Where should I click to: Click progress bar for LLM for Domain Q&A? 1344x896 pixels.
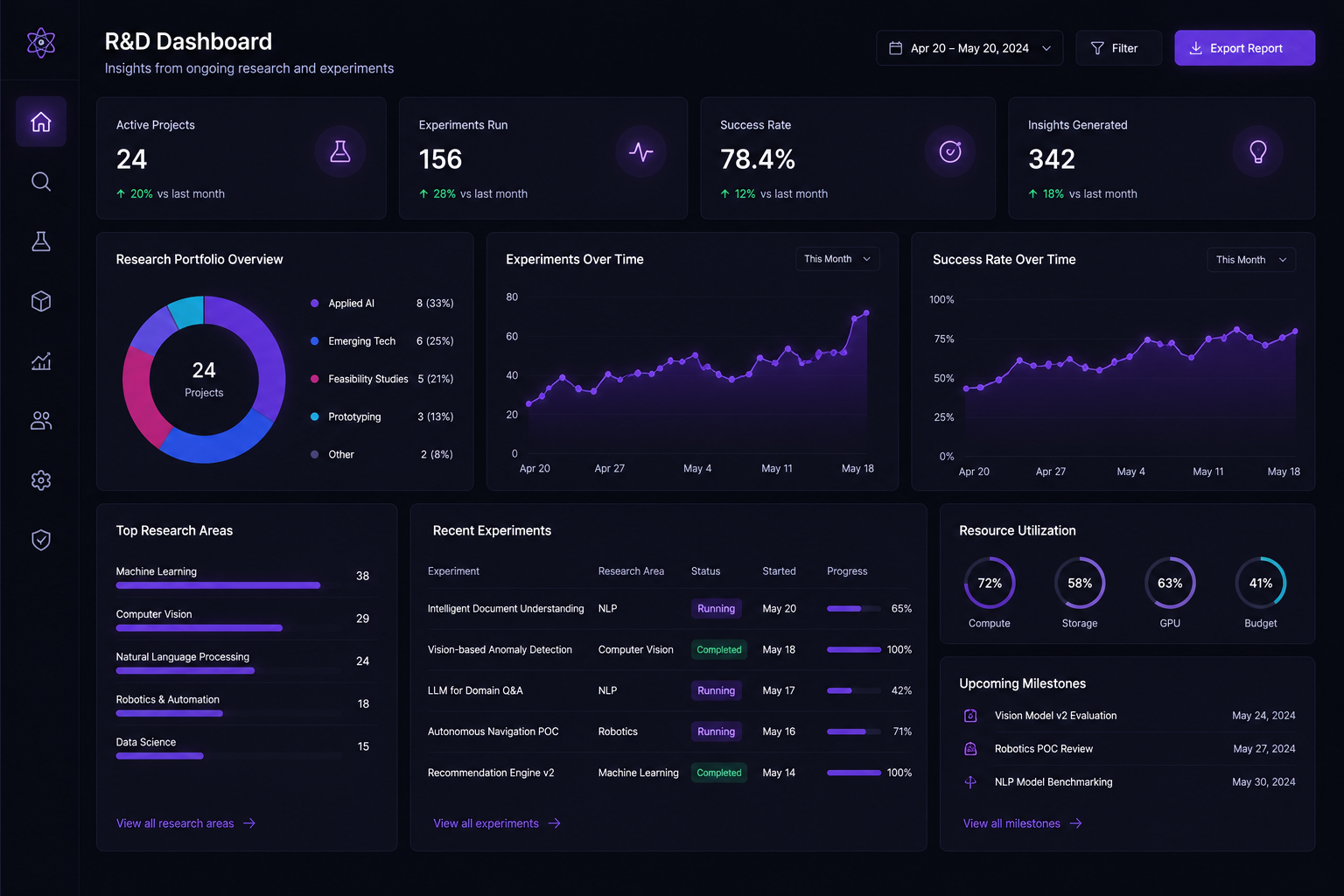click(x=853, y=690)
